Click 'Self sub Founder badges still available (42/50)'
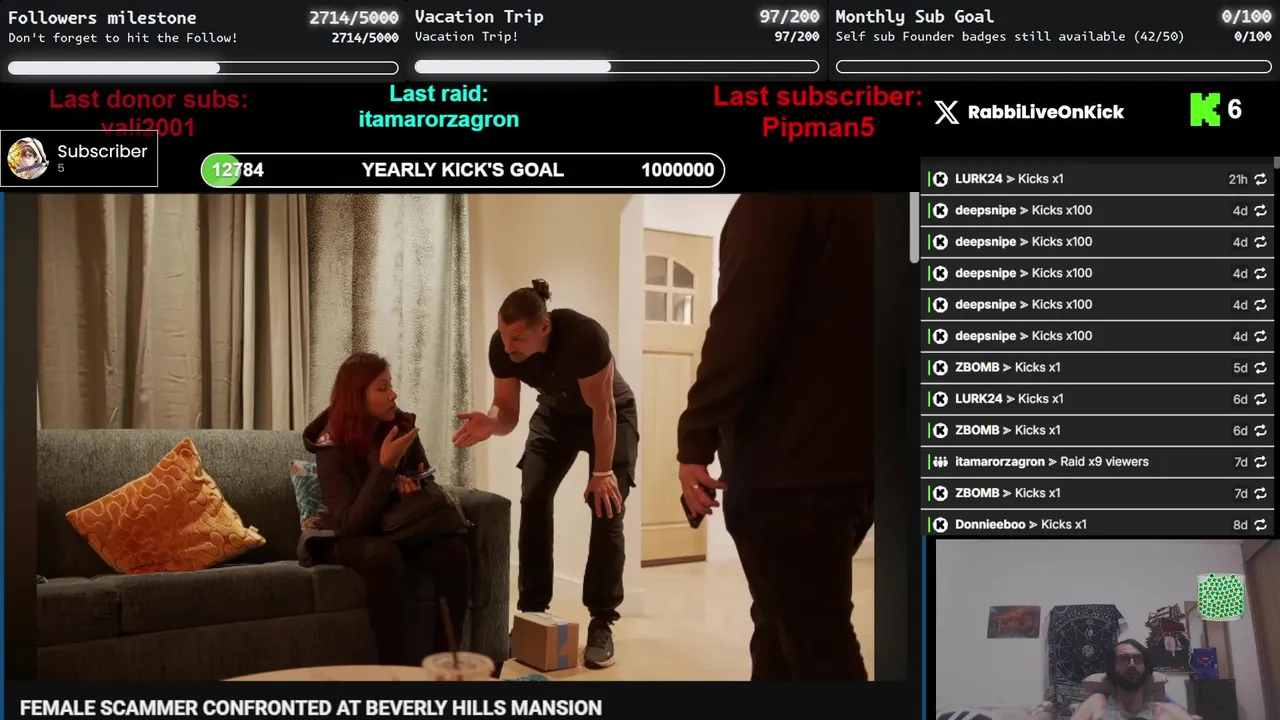Viewport: 1280px width, 720px height. [x=1010, y=36]
